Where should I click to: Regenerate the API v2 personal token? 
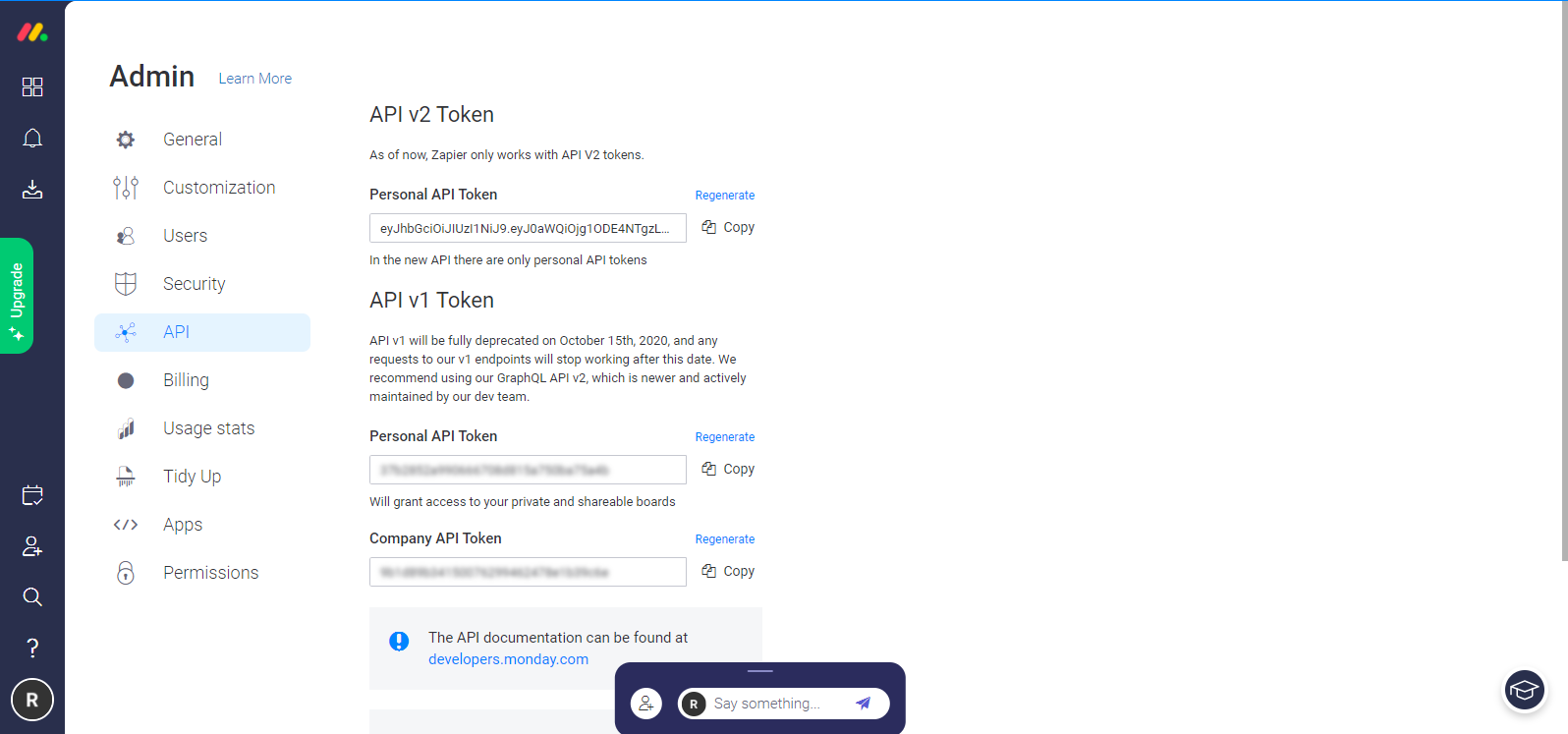tap(725, 196)
